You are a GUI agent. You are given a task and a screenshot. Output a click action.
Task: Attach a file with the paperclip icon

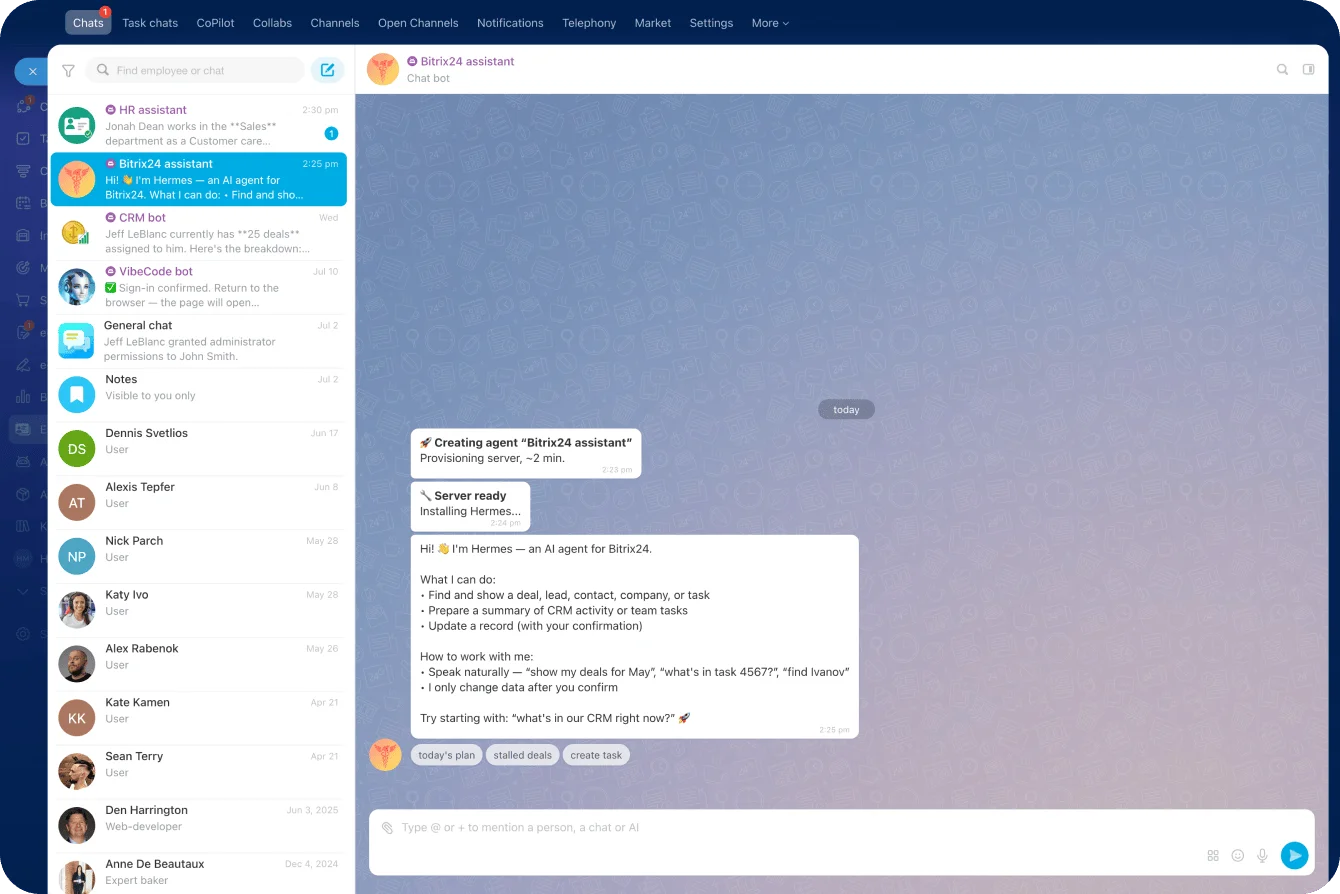click(x=387, y=828)
